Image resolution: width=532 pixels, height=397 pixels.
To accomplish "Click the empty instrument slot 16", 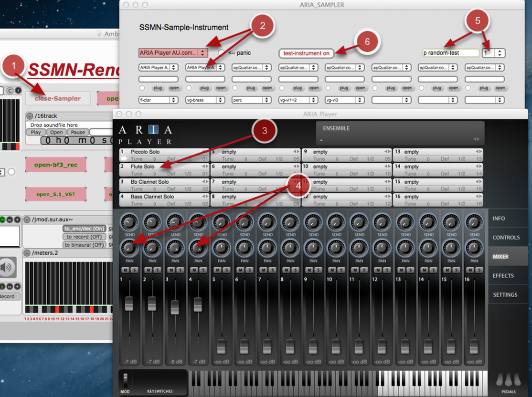I will click(x=438, y=200).
